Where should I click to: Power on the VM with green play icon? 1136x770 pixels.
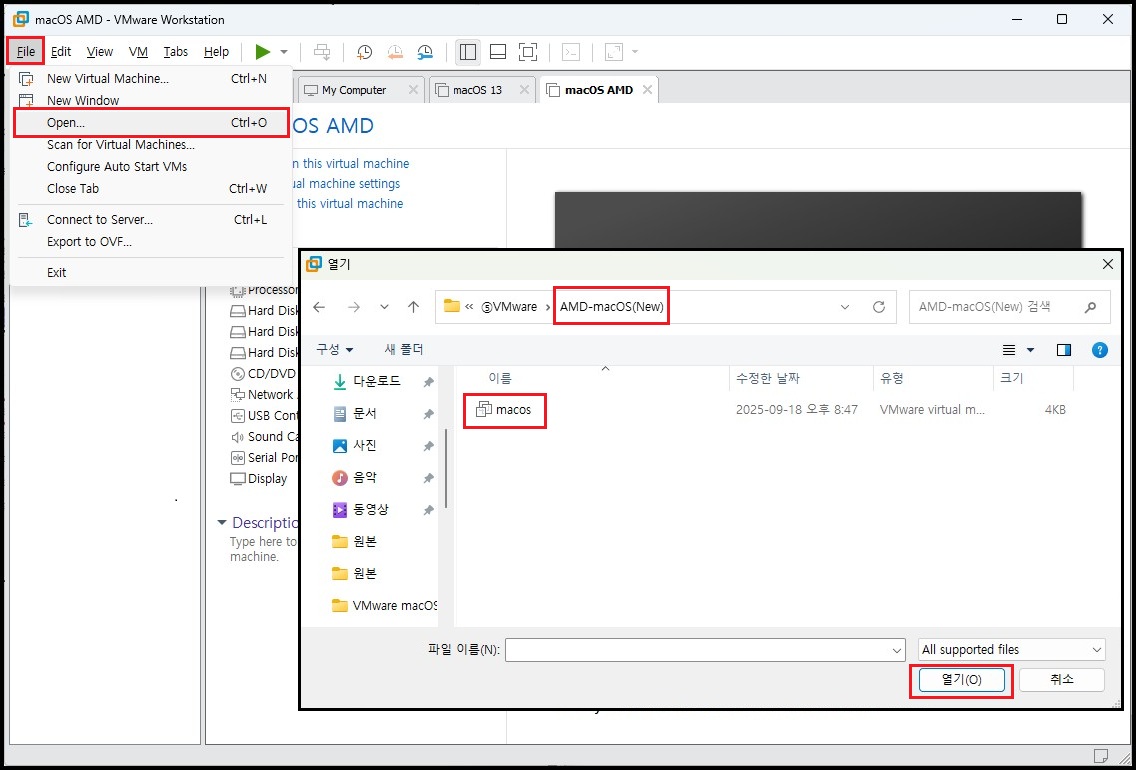coord(263,51)
